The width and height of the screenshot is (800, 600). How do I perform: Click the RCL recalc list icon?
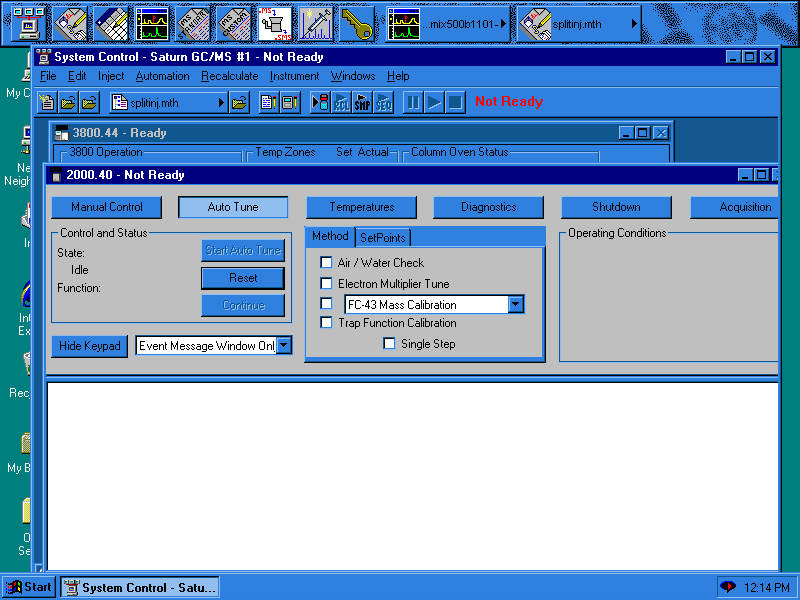click(341, 103)
